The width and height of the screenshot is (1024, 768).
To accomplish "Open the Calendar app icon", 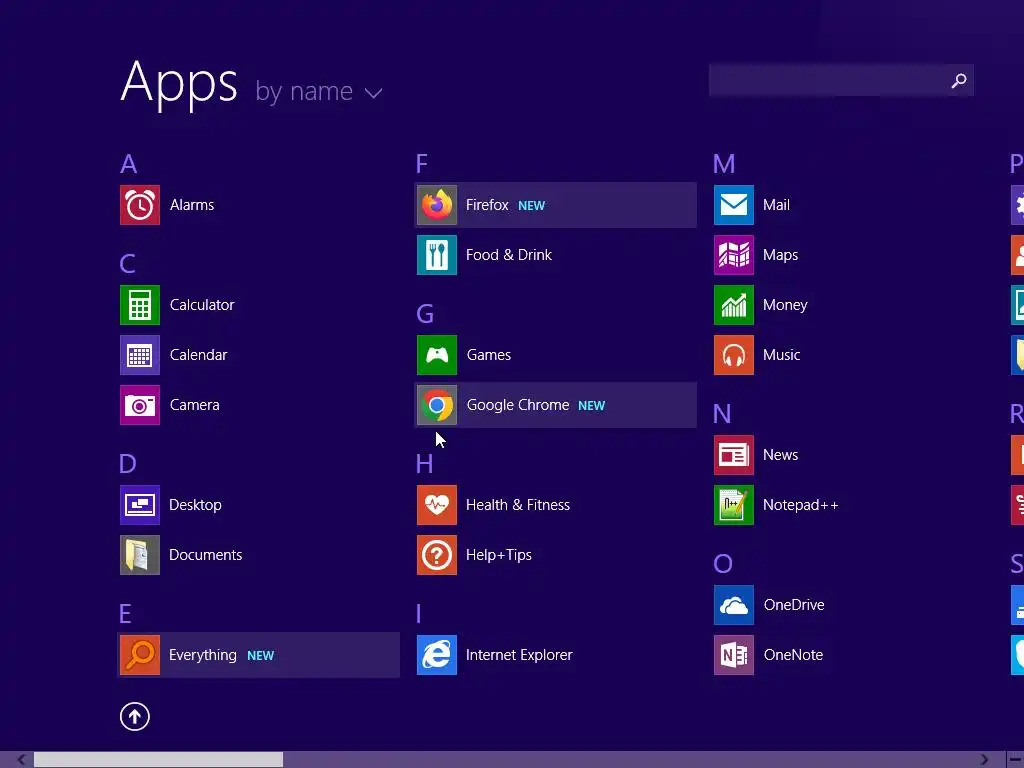I will [x=140, y=355].
